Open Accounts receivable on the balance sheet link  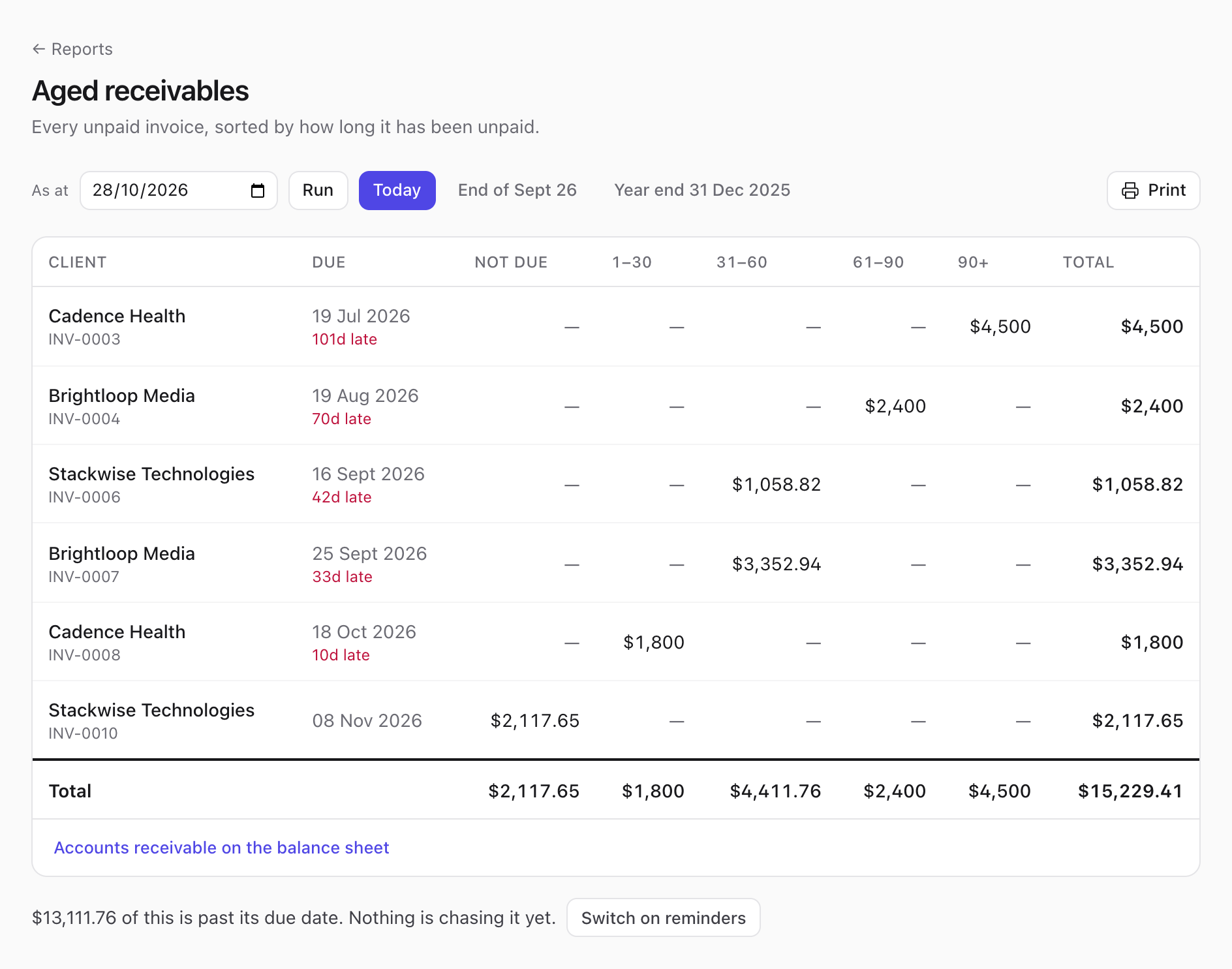point(221,848)
